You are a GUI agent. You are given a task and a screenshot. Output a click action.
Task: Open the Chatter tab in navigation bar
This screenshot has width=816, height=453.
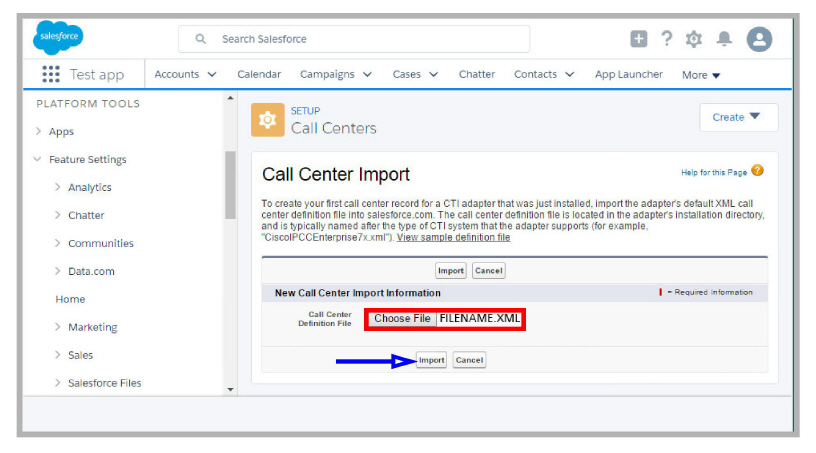[x=477, y=74]
